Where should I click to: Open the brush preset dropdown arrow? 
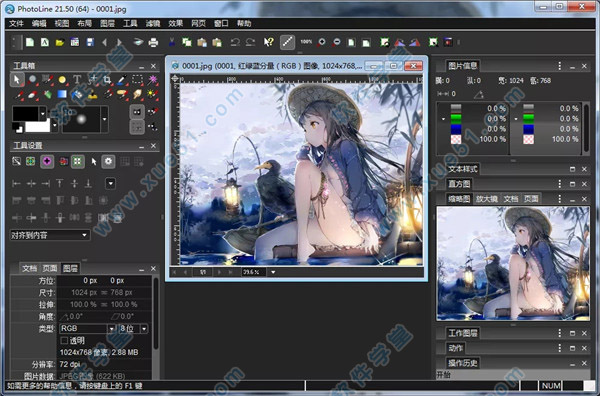104,119
